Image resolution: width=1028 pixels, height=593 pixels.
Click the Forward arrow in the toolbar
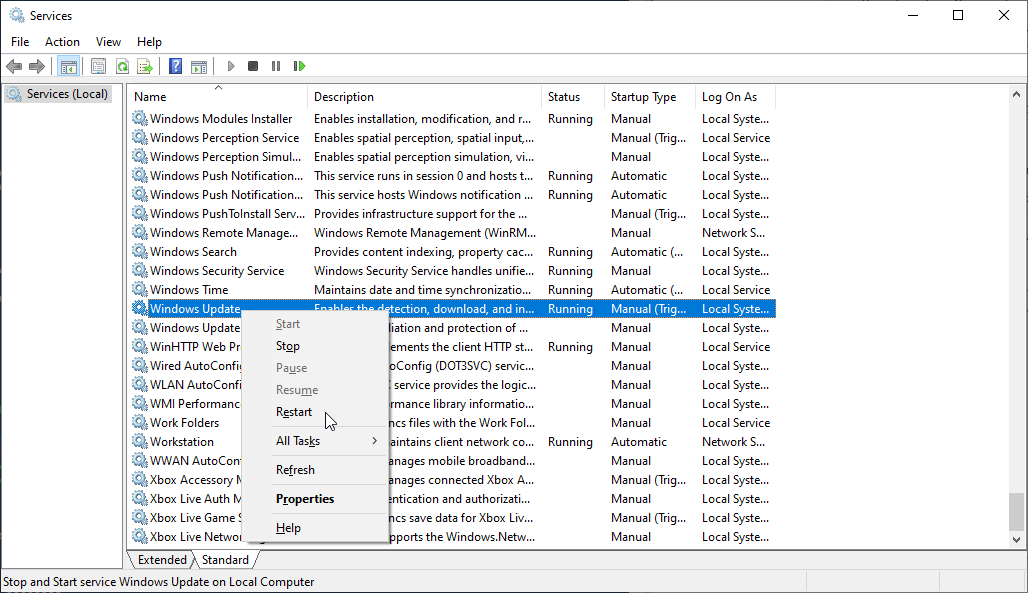coord(37,66)
